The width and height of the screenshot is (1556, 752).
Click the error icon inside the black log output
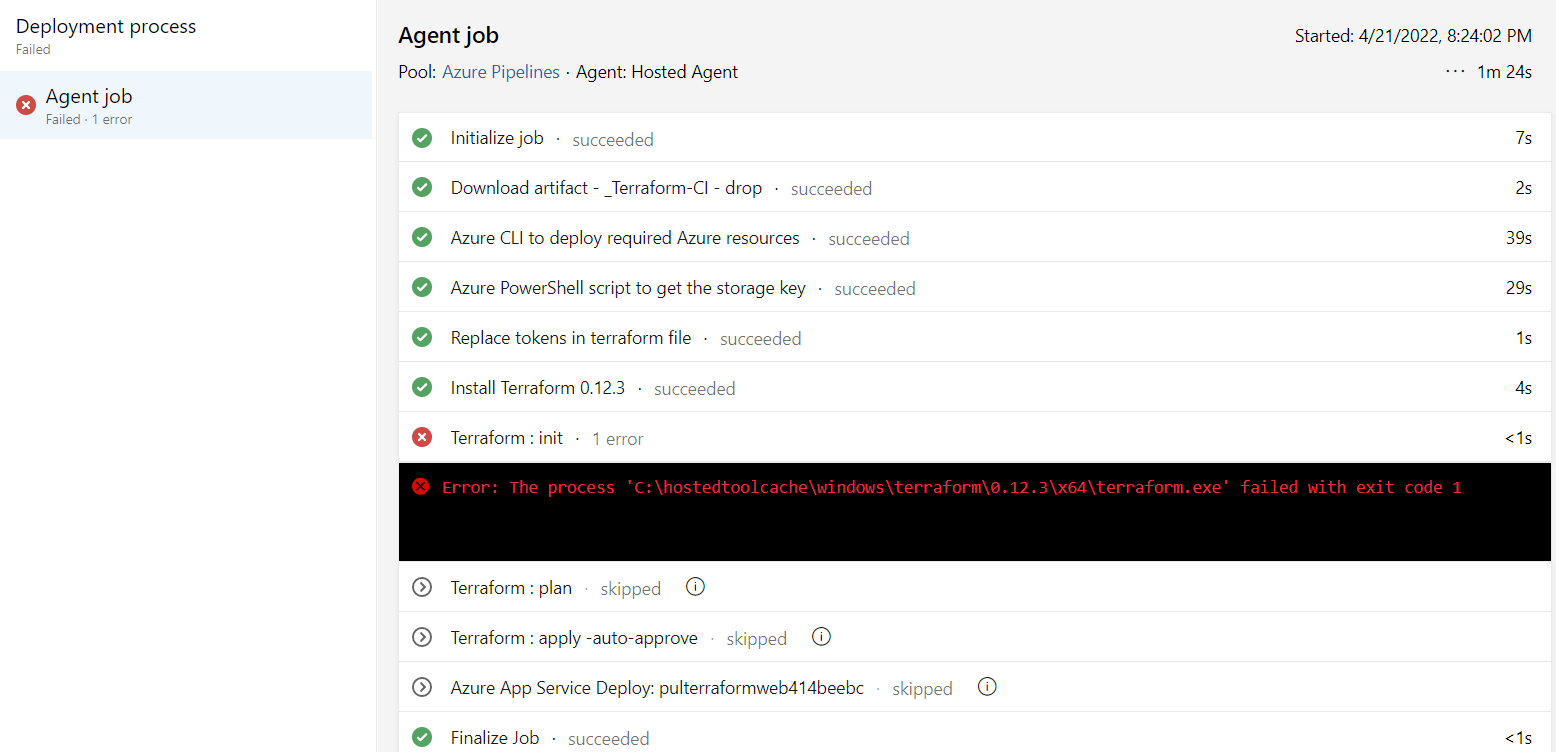pyautogui.click(x=420, y=487)
